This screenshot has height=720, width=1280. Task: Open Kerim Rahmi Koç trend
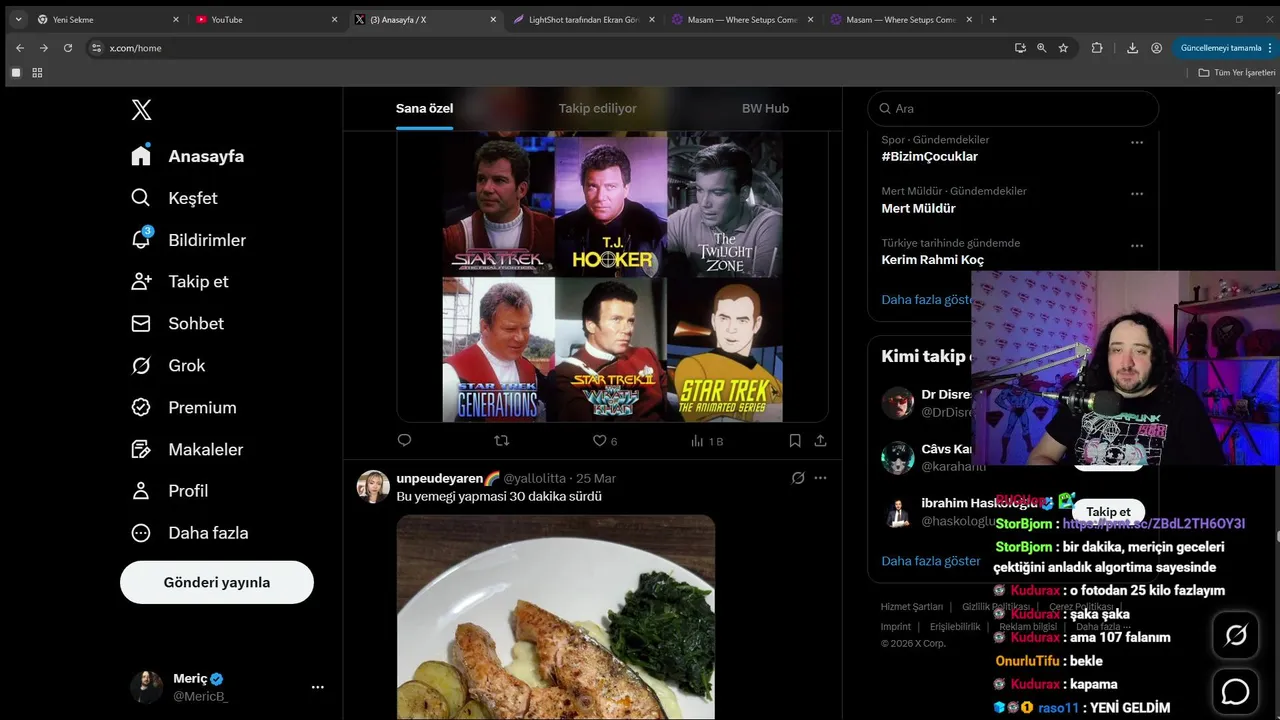(933, 259)
